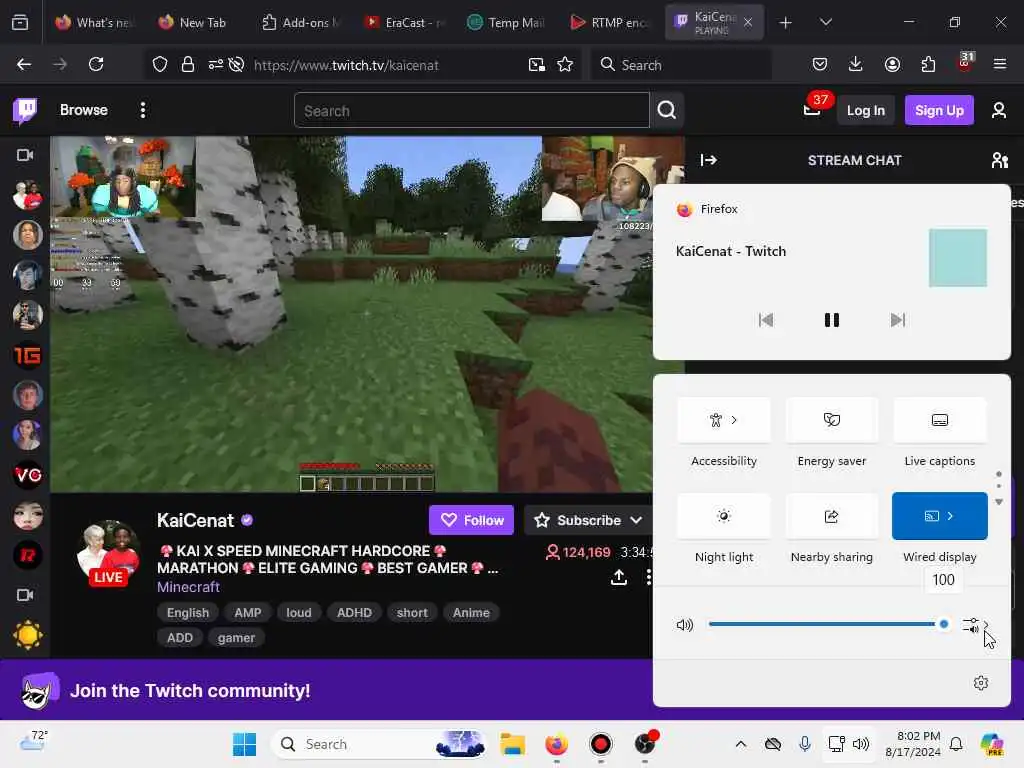Click the sun avatar in Twitch sidebar

point(27,635)
